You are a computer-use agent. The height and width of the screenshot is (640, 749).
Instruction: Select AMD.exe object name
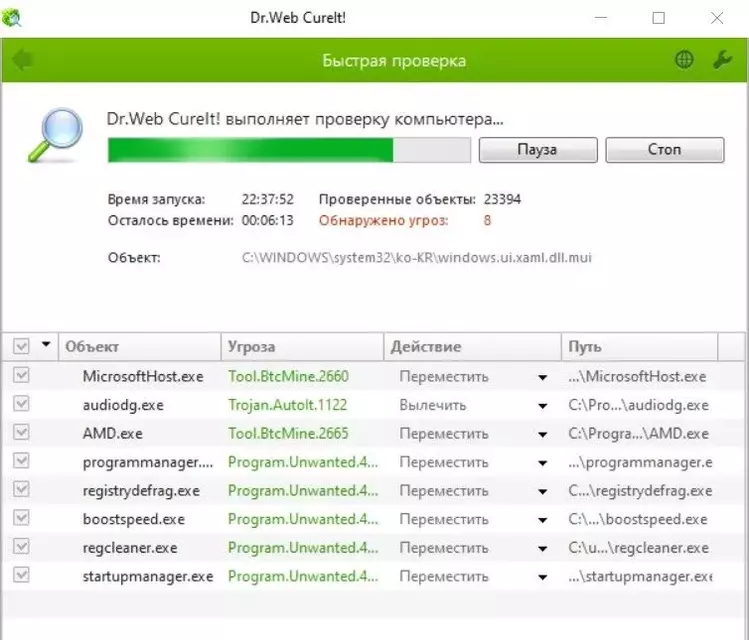[112, 434]
